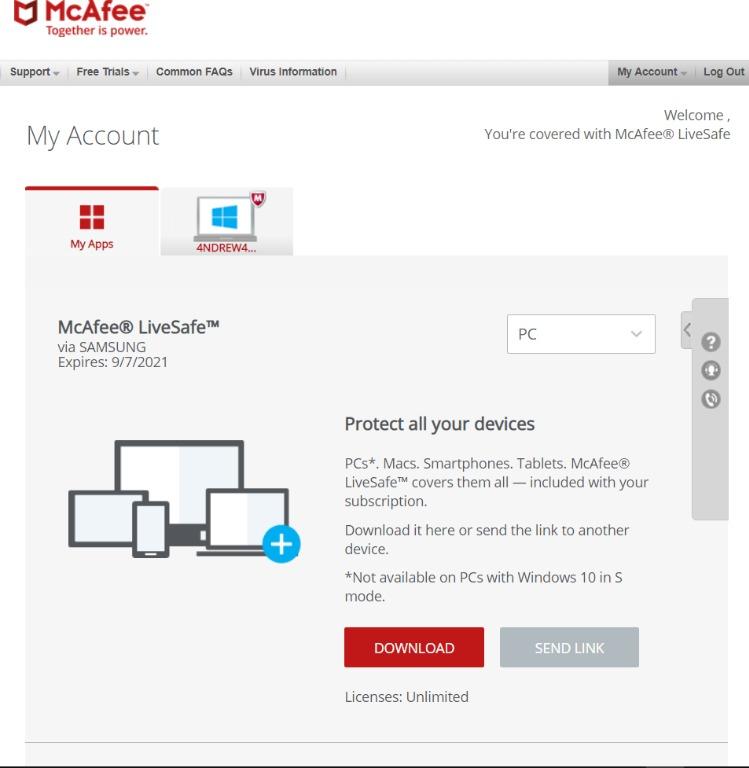Select the 4NDREW4 Windows laptop device icon
Viewport: 749px width, 768px height.
tap(227, 221)
